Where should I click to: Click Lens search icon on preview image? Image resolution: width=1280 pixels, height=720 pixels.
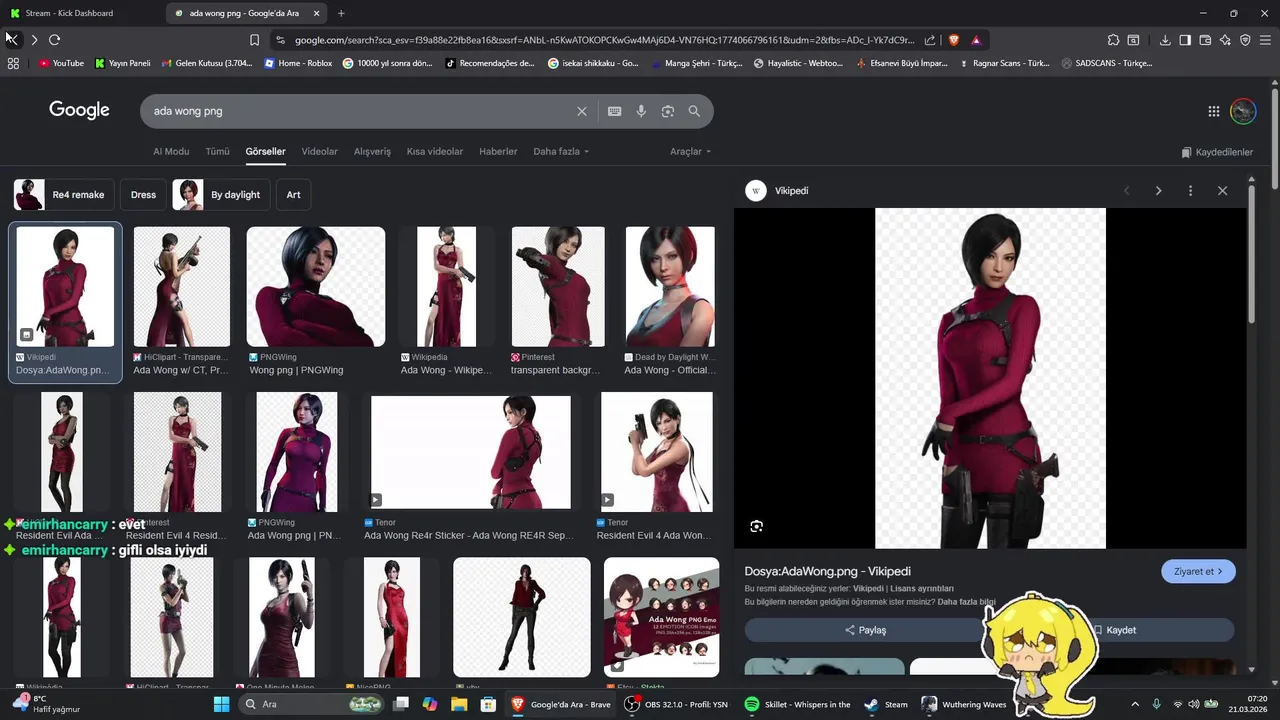pos(756,526)
